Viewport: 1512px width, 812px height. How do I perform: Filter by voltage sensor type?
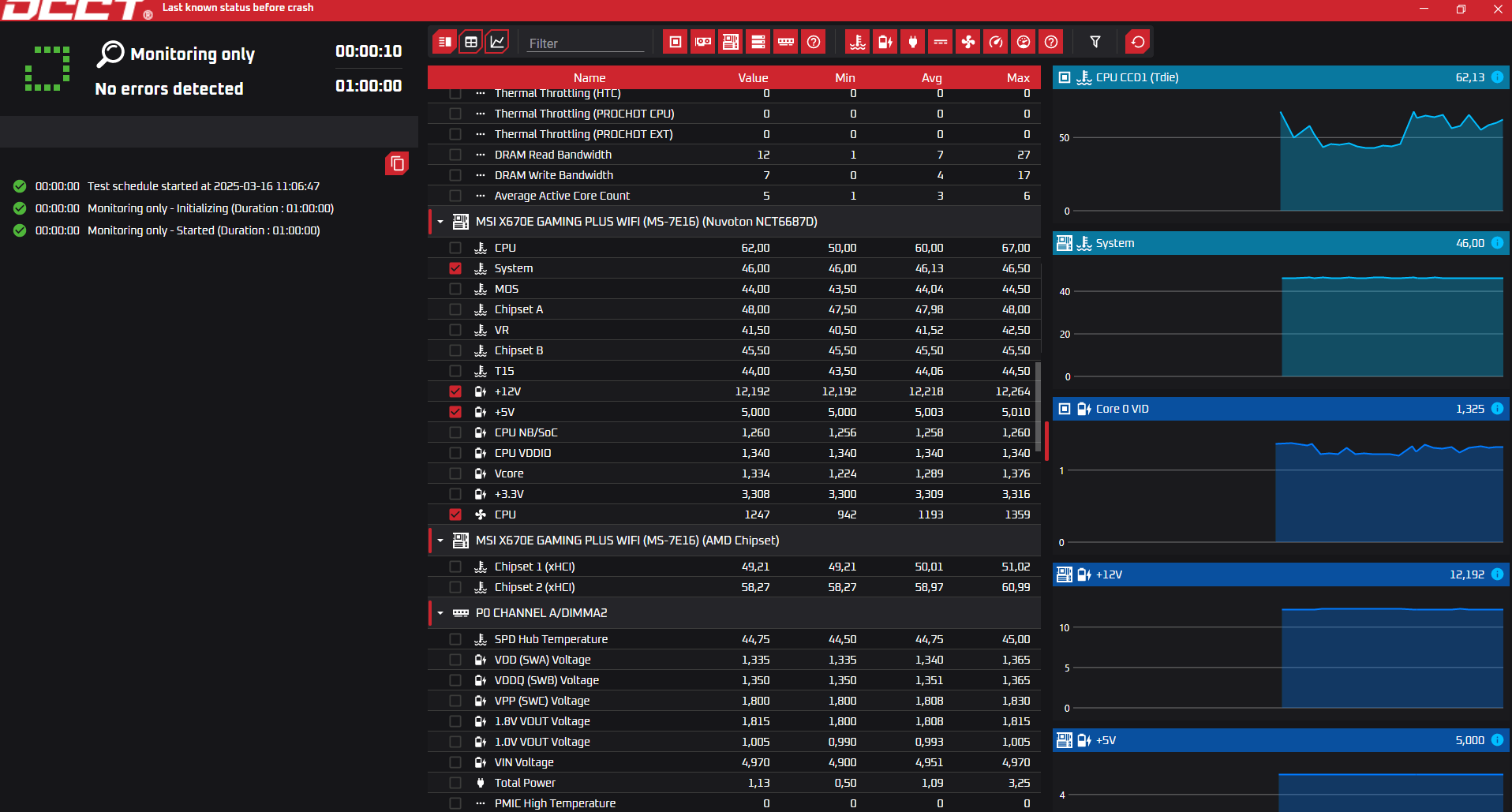click(x=885, y=42)
